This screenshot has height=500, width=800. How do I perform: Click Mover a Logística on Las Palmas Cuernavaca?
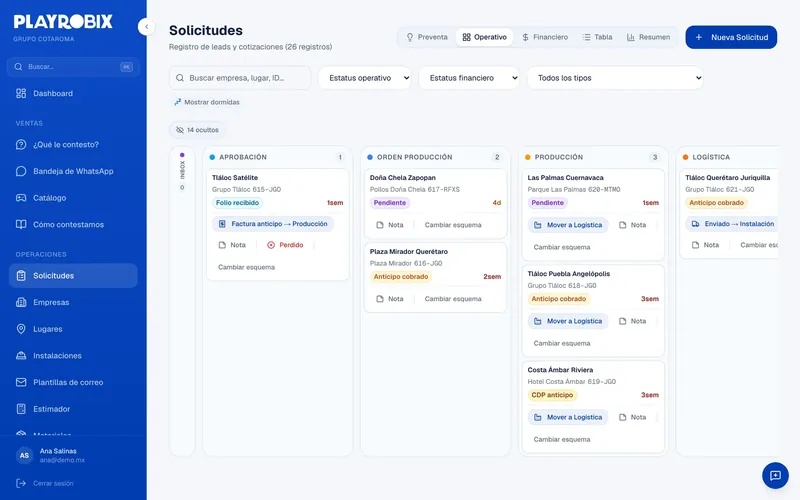[568, 225]
